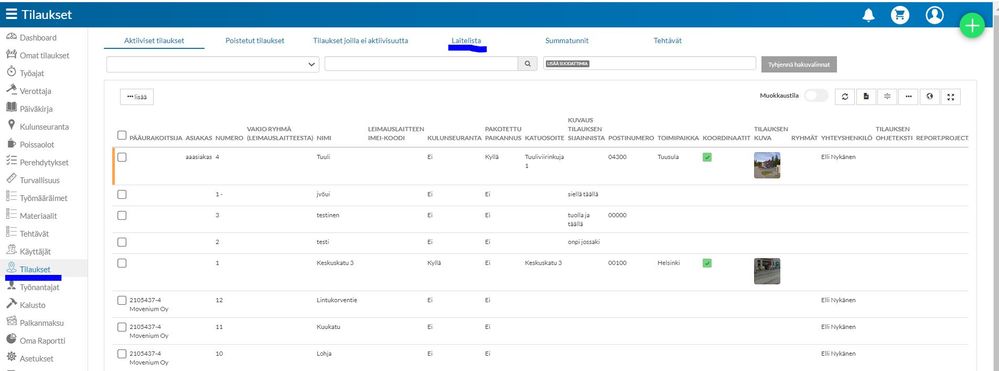The height and width of the screenshot is (371, 999).
Task: Toggle the Muokkaustila switch
Action: (x=816, y=96)
